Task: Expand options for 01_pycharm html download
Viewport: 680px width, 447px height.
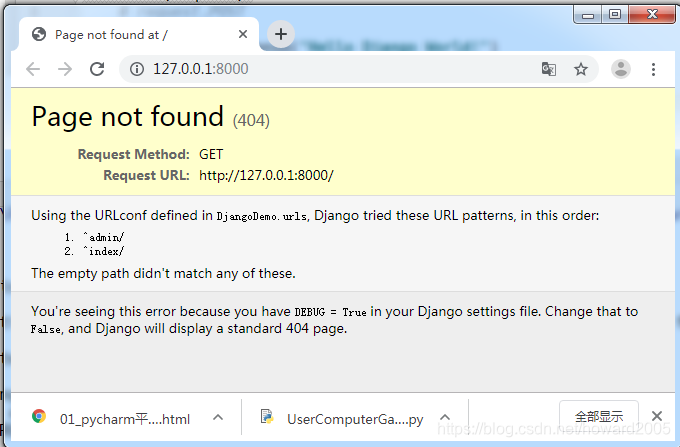Action: (x=218, y=418)
